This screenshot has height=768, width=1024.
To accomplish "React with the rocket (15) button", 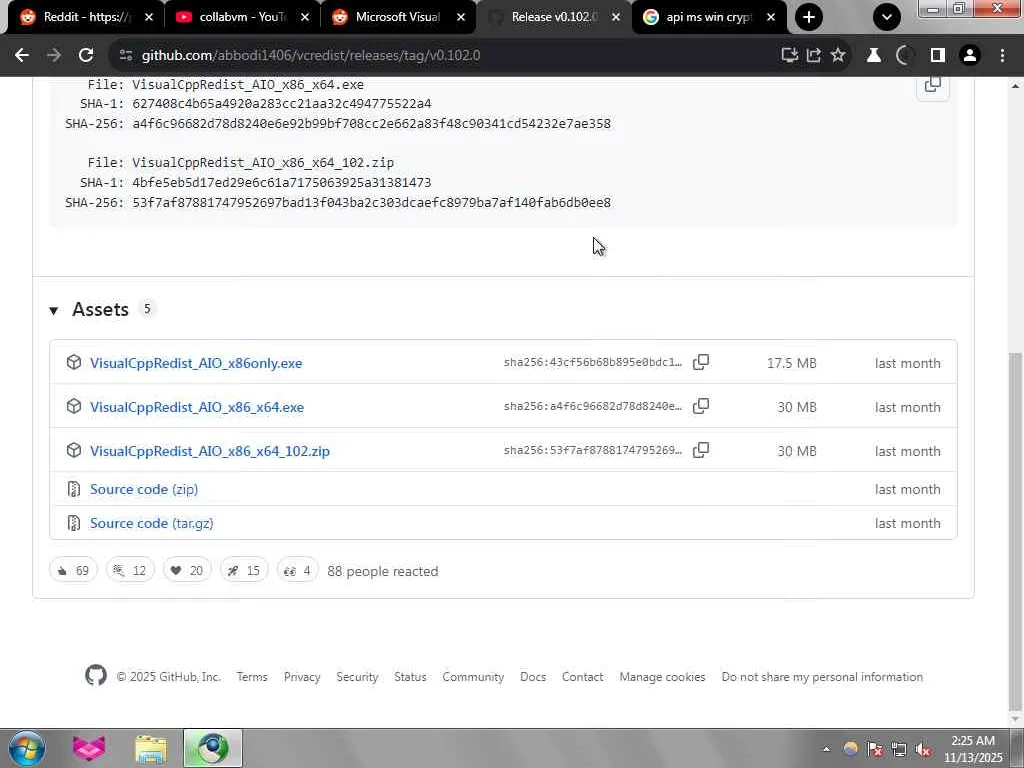I will [244, 570].
